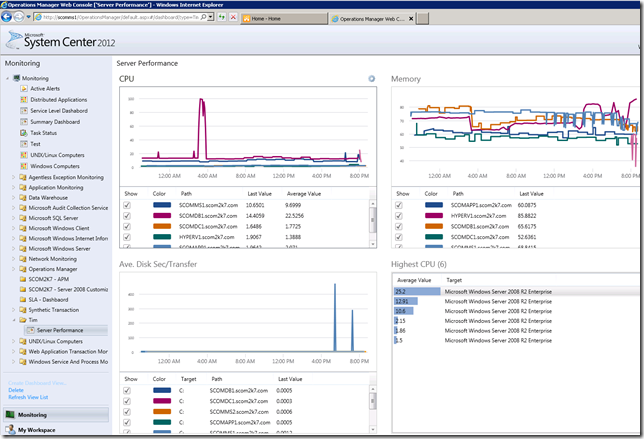Image resolution: width=644 pixels, height=439 pixels.
Task: Uncheck Show for SCOMDB1.scom2k7.com in CPU legend
Action: 127,216
